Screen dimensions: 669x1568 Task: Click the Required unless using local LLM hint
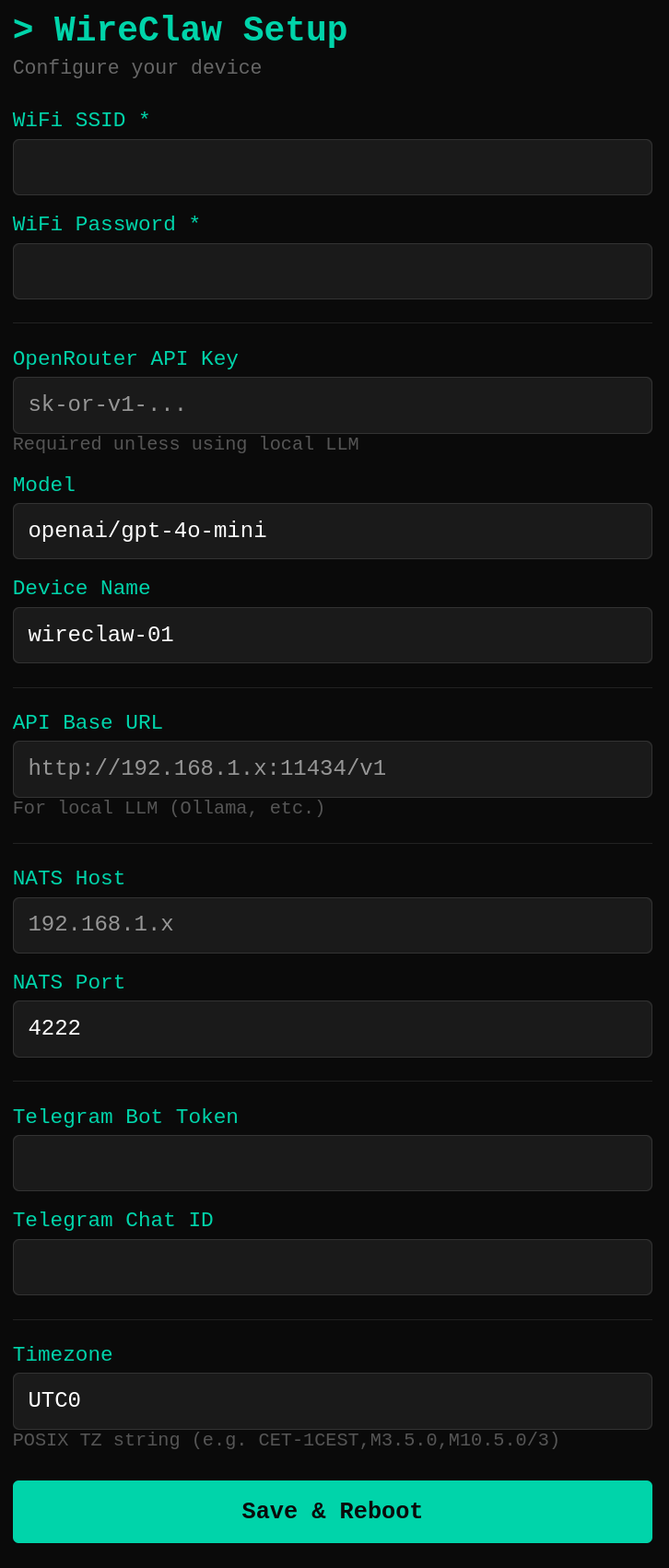184,444
